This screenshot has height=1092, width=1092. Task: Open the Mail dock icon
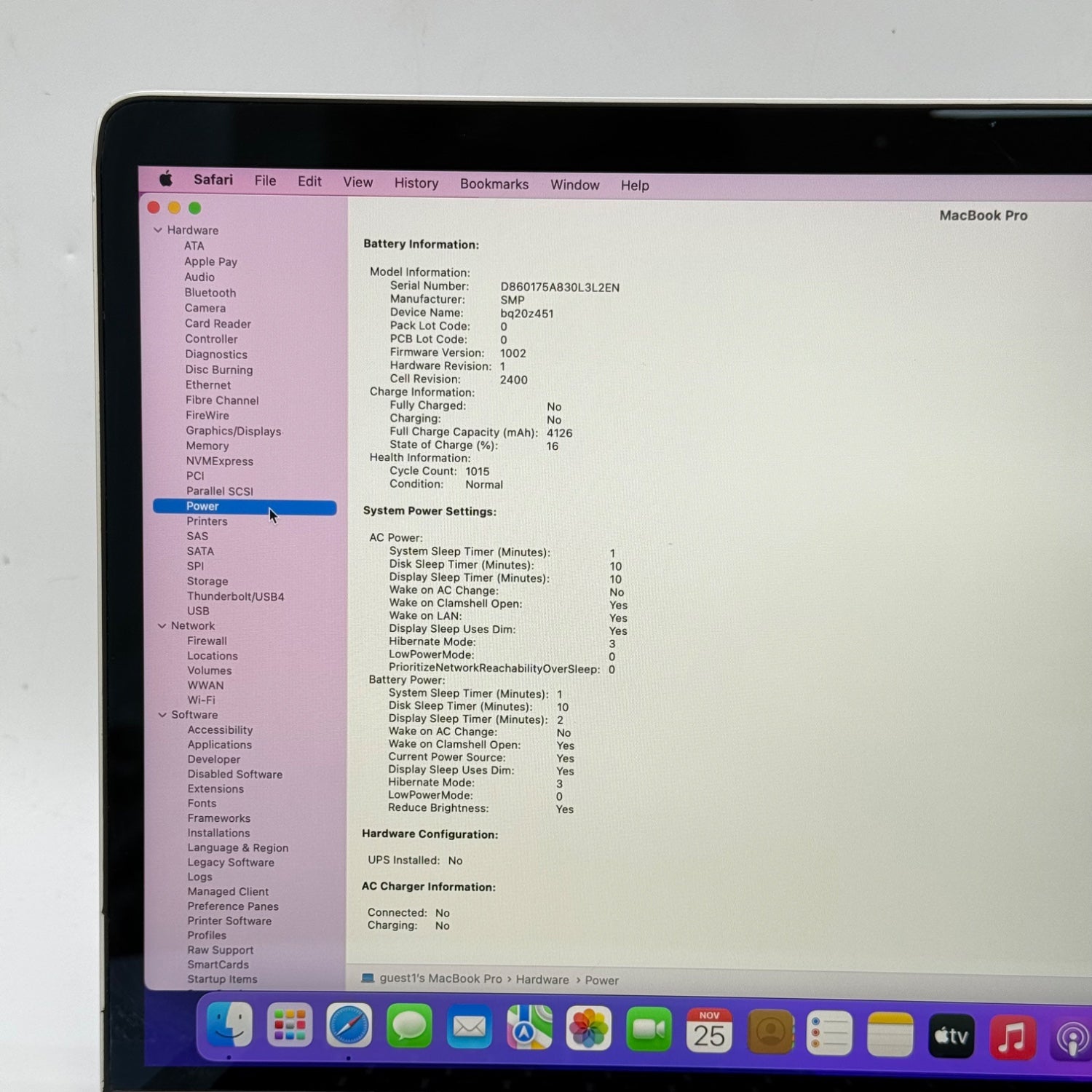tap(469, 1028)
